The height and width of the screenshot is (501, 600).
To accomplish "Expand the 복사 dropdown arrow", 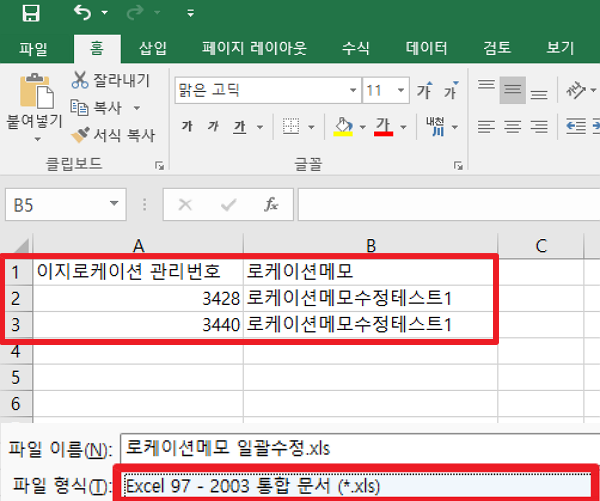I will coord(137,108).
